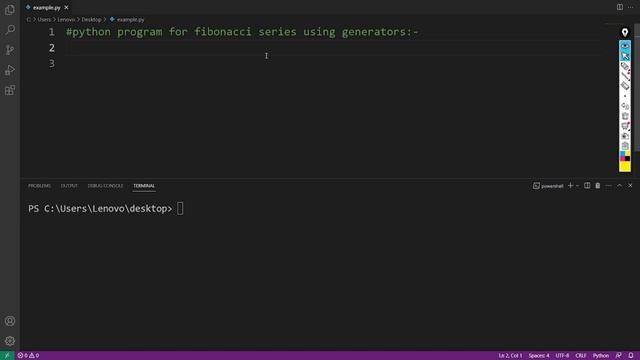Open the Explorer view in the activity bar
This screenshot has width=640, height=360.
10,10
